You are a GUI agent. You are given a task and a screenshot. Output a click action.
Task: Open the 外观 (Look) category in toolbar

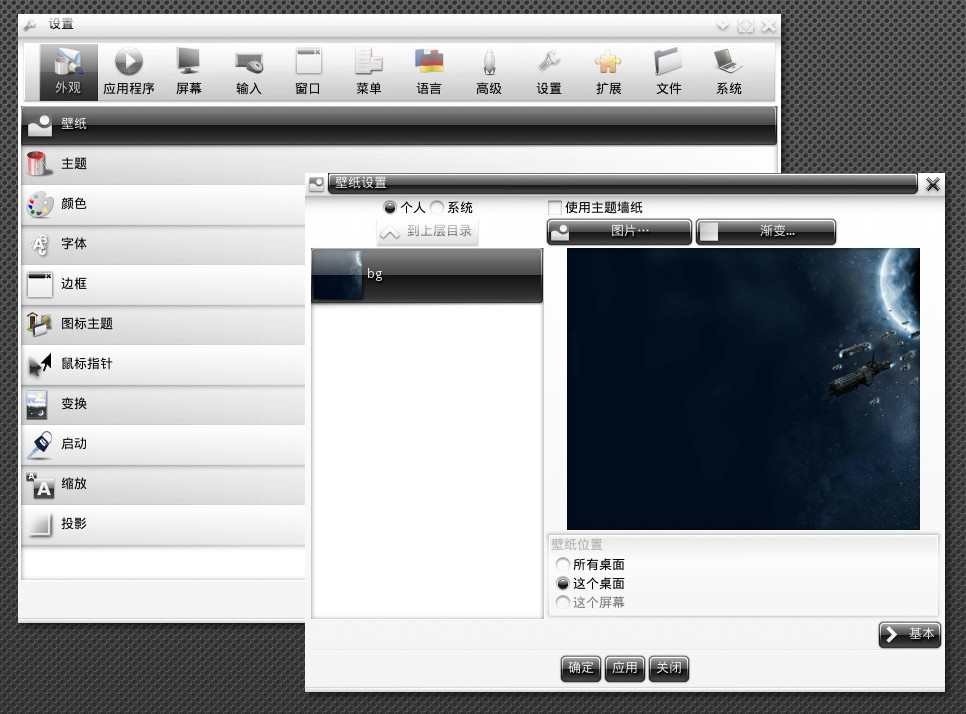point(68,71)
